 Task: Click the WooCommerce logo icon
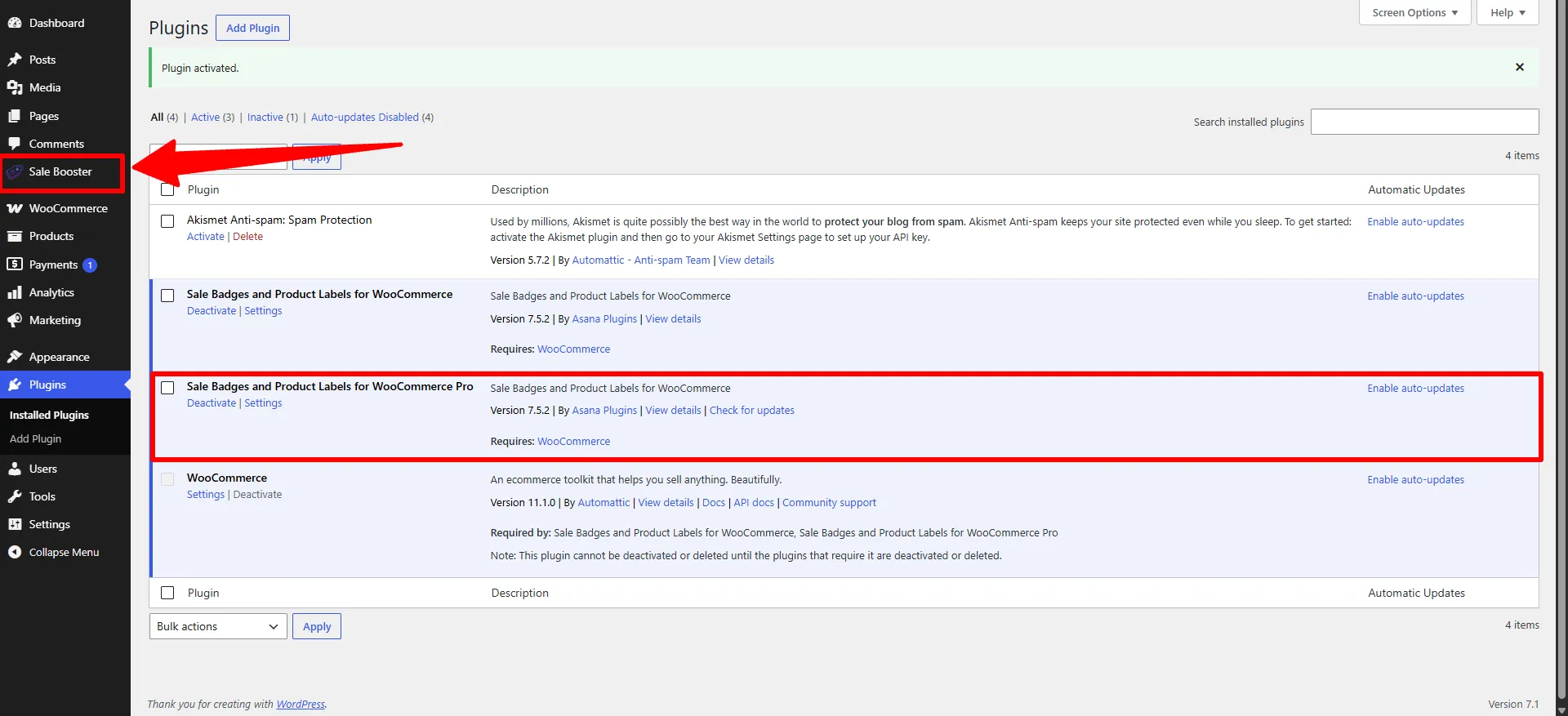(x=15, y=208)
